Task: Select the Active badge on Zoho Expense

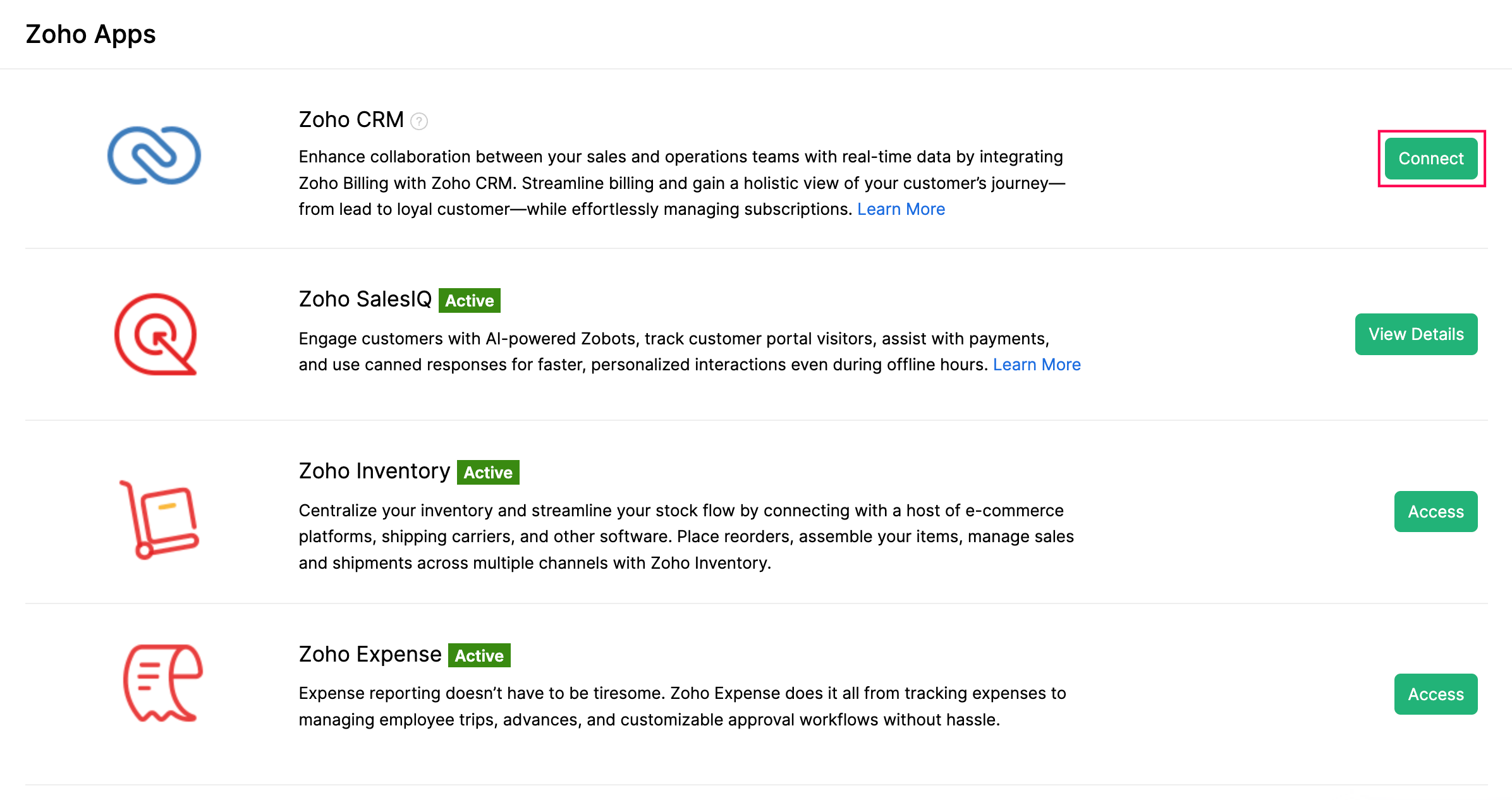Action: pos(479,655)
